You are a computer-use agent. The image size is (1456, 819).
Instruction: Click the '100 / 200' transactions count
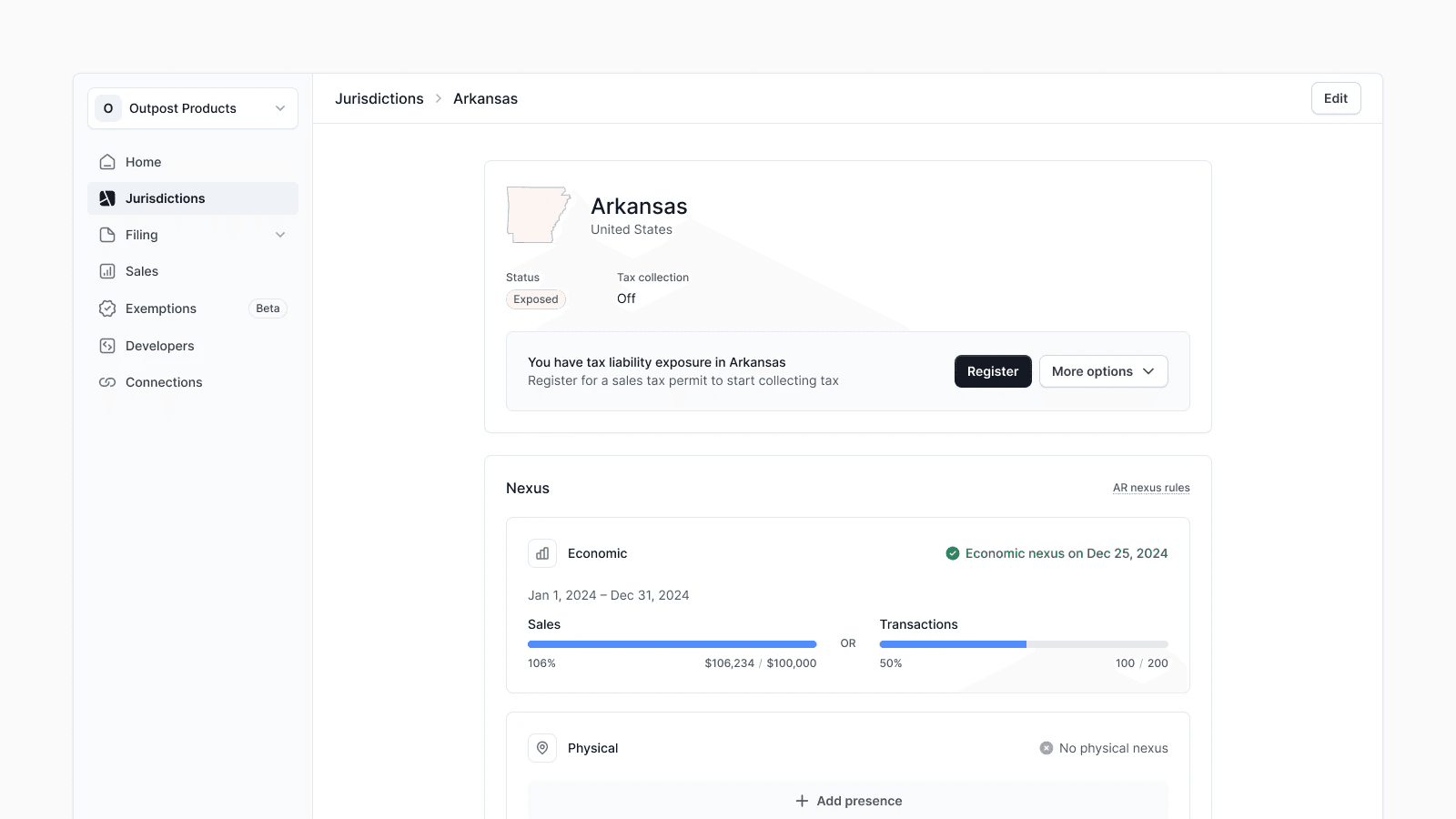pyautogui.click(x=1142, y=663)
